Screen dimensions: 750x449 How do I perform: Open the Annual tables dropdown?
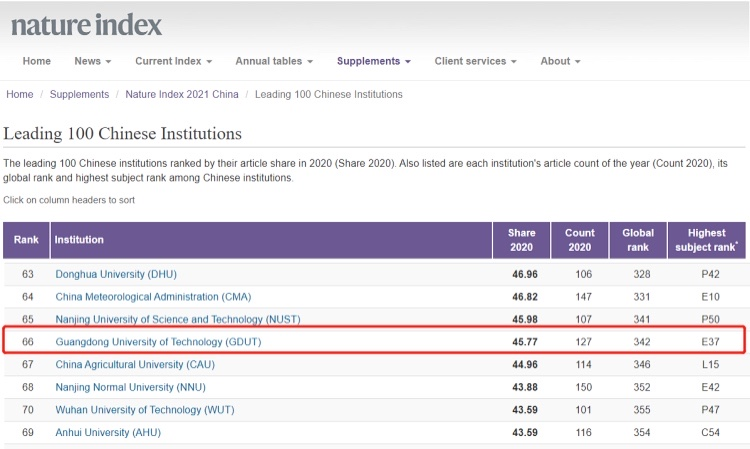coord(274,61)
